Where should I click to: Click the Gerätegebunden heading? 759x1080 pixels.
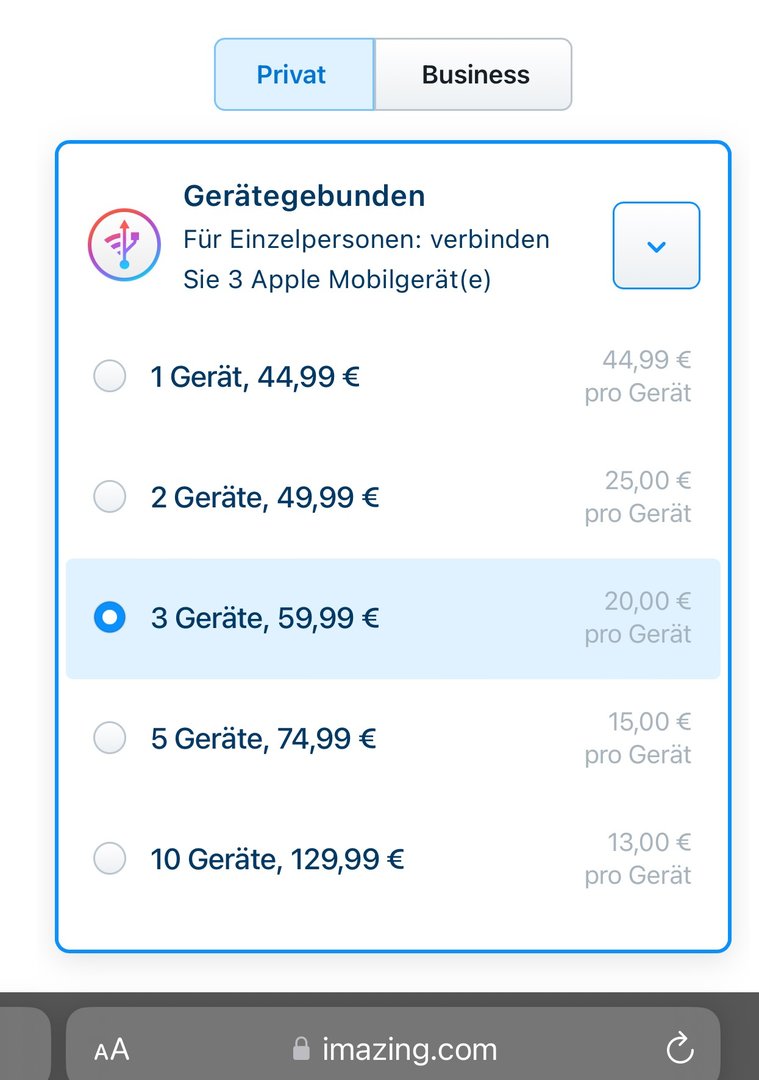[304, 196]
